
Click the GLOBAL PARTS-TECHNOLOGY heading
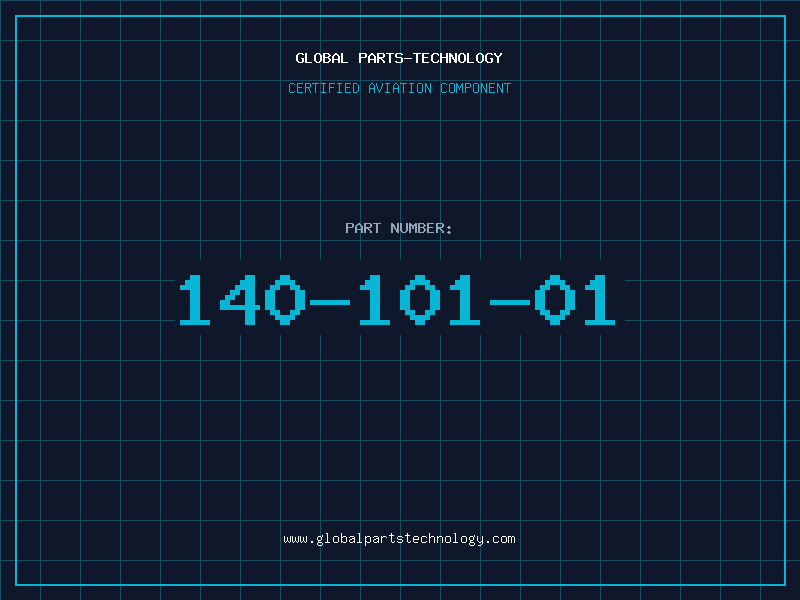pyautogui.click(x=399, y=58)
